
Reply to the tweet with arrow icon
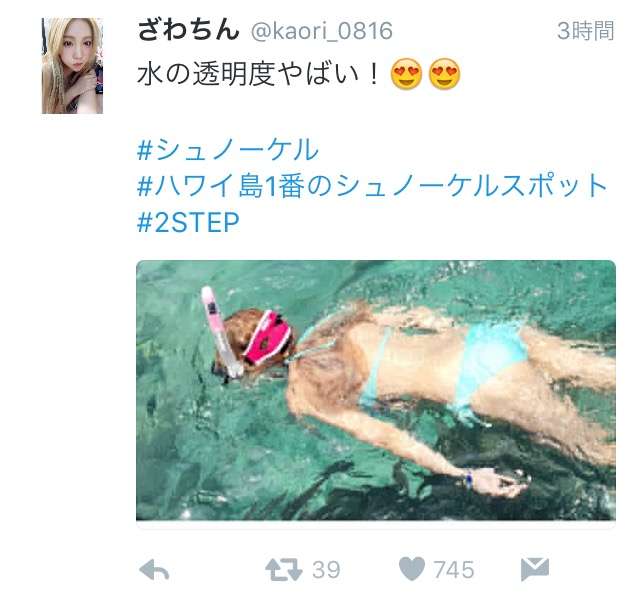154,570
